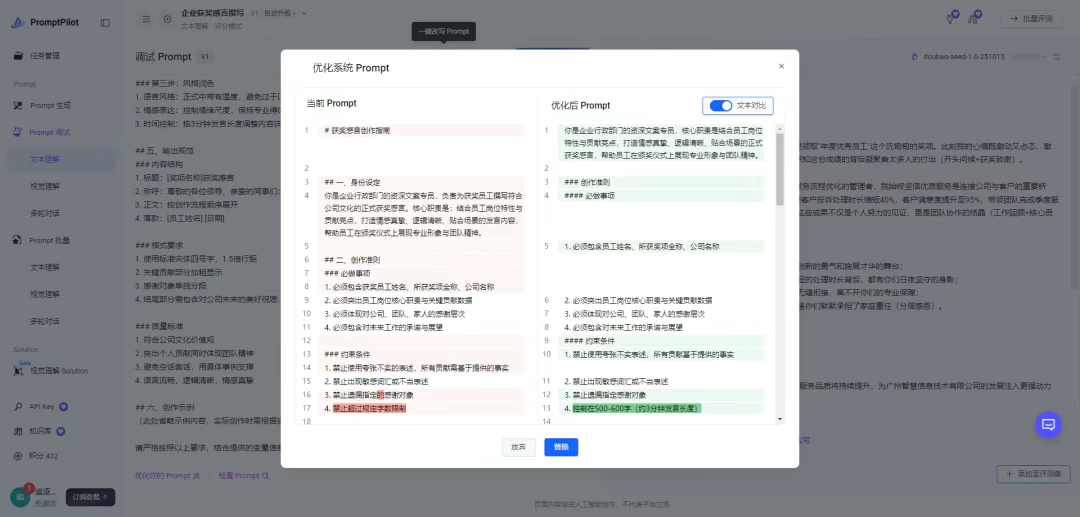This screenshot has height=517, width=1080.
Task: Open the hamburger list icon in header
Action: click(x=146, y=19)
